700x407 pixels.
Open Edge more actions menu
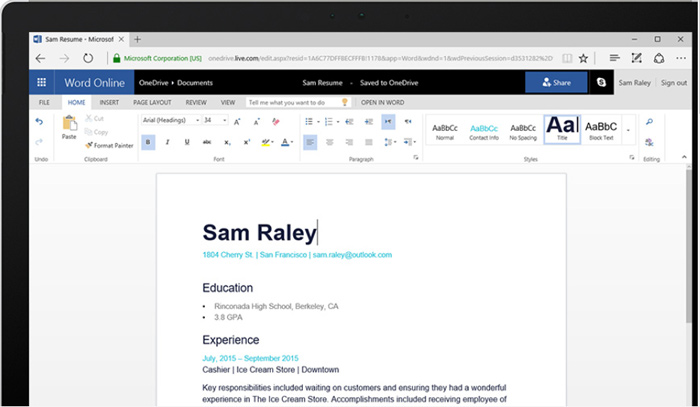click(681, 58)
